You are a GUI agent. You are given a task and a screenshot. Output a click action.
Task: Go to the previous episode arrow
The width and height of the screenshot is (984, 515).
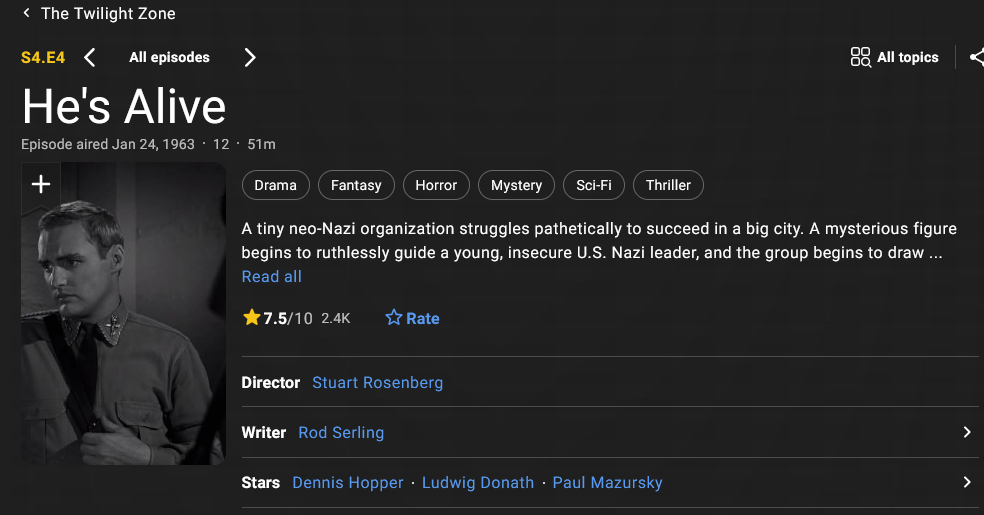pyautogui.click(x=90, y=58)
